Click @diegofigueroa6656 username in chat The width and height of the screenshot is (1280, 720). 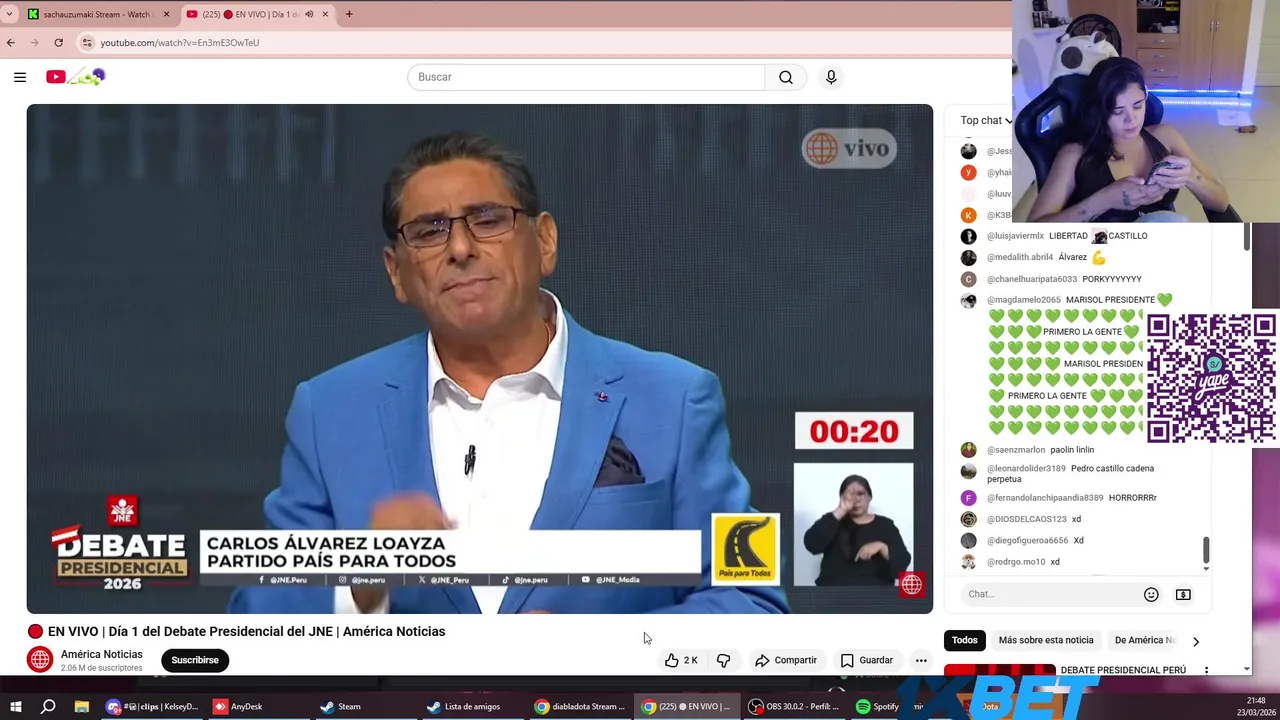tap(1027, 541)
